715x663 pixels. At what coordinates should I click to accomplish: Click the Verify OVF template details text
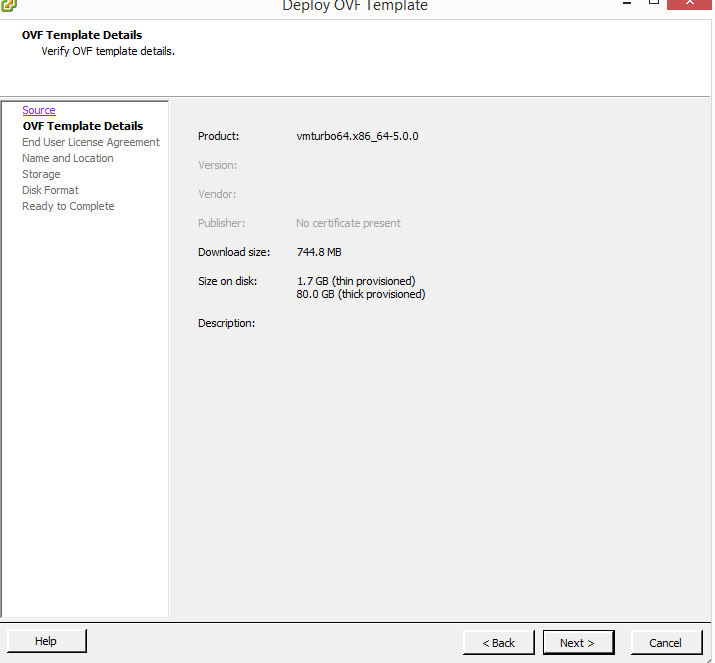point(108,51)
